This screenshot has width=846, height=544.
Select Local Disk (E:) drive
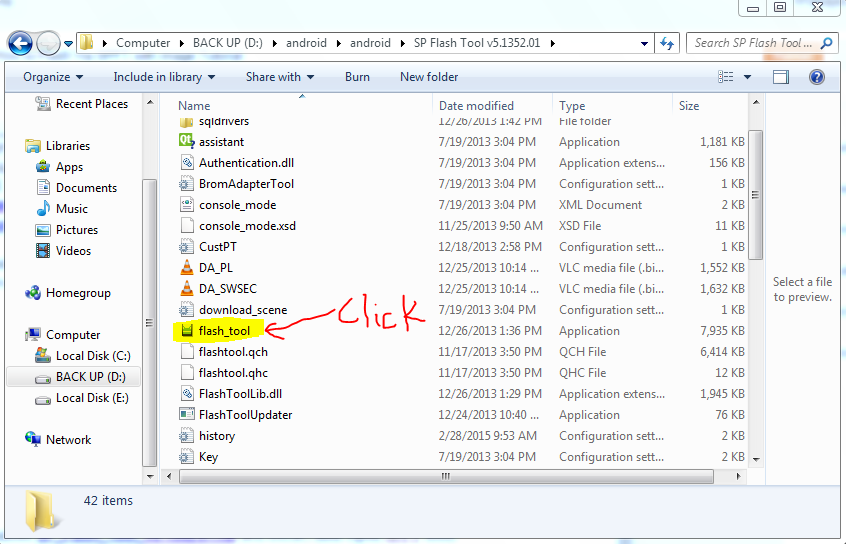pos(82,398)
